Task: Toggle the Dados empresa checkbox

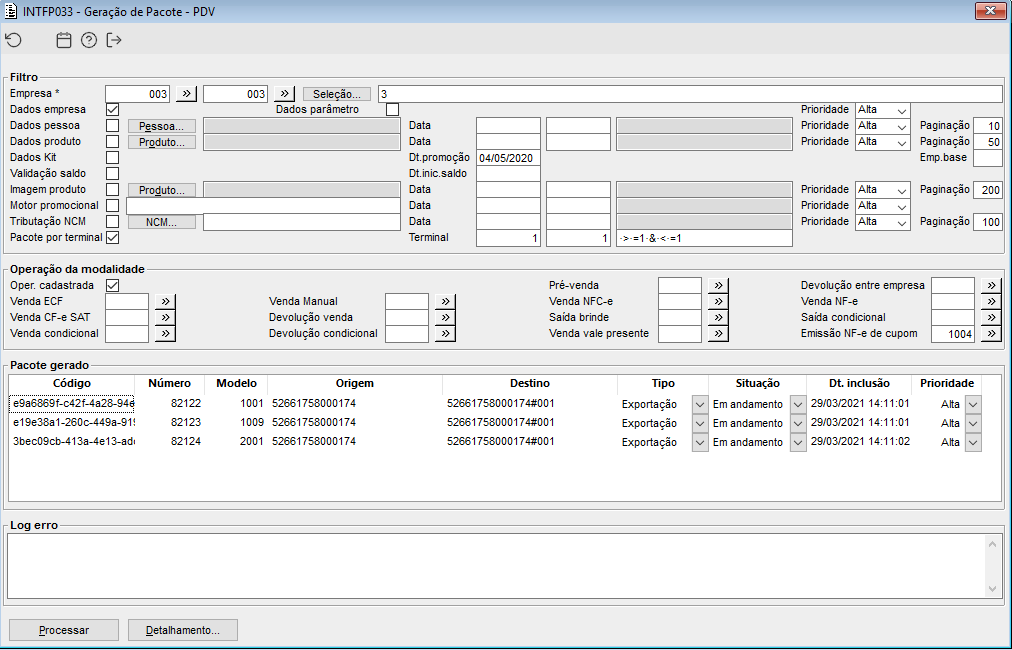Action: 112,110
